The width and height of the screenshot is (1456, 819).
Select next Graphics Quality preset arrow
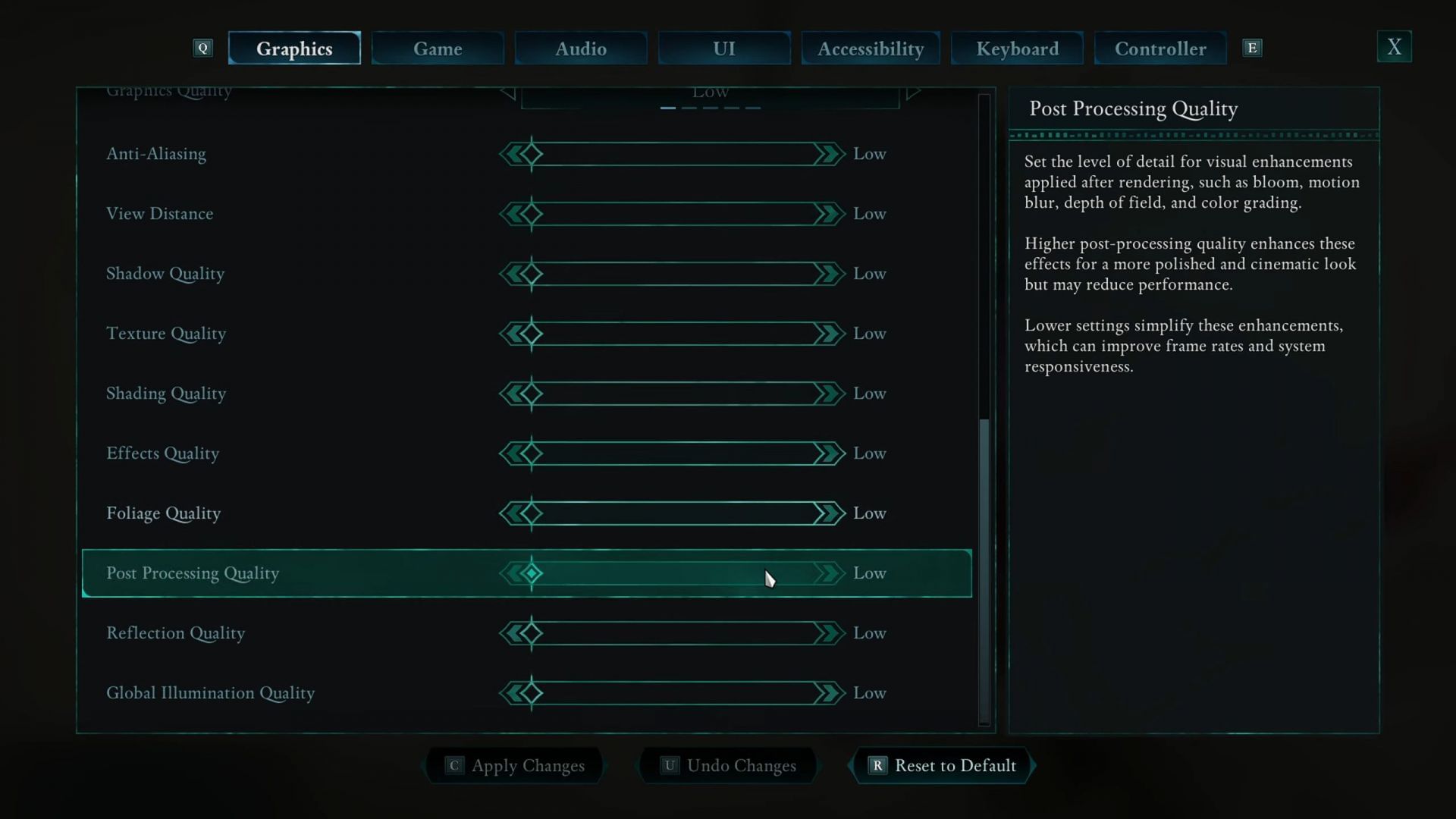click(913, 93)
